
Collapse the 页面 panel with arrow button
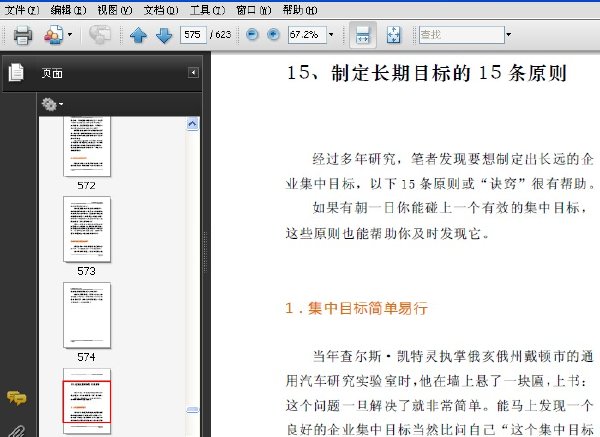[x=193, y=73]
